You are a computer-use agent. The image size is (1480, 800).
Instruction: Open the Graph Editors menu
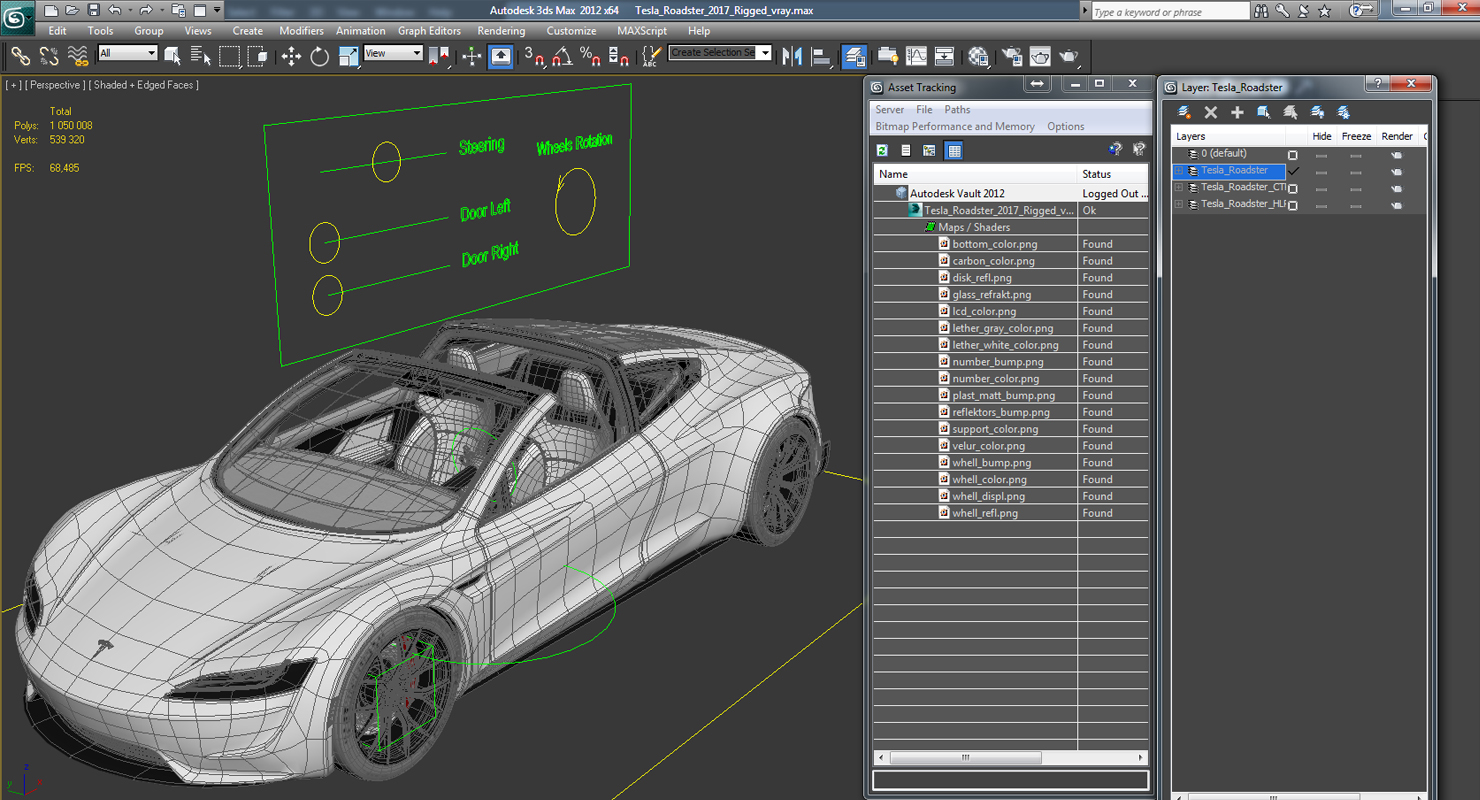point(429,31)
